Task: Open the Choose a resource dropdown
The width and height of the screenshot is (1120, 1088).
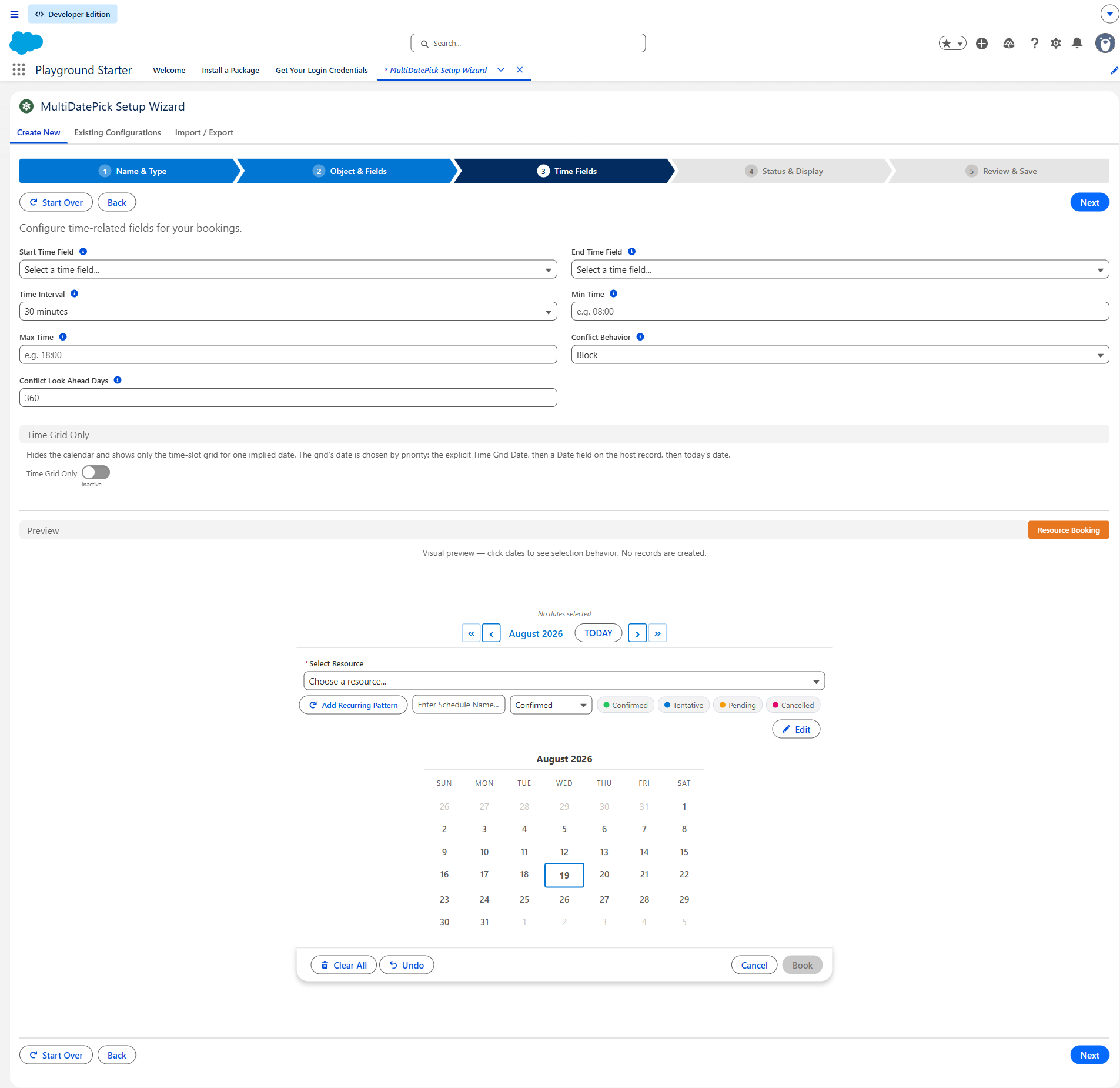Action: [564, 681]
